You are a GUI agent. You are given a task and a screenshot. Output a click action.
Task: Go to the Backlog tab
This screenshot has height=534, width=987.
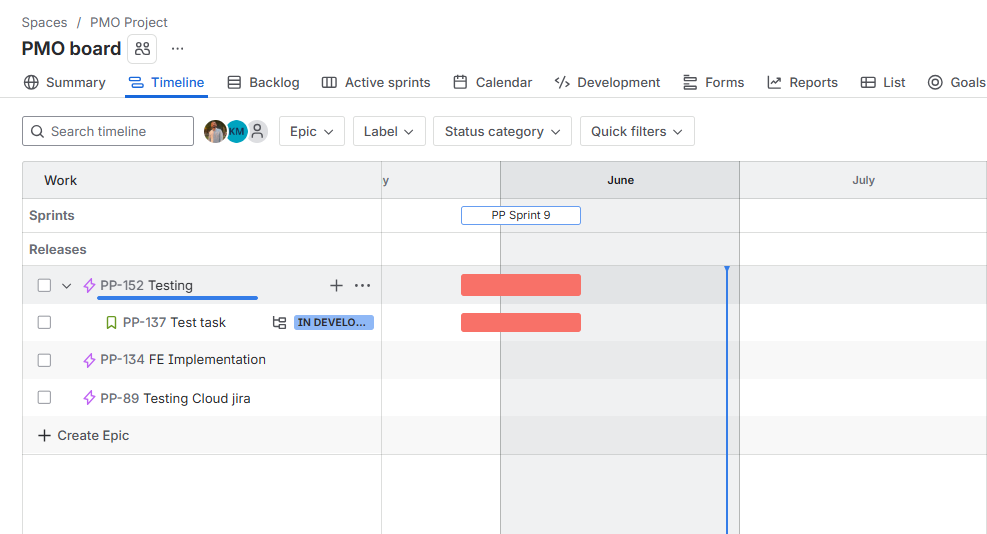click(263, 82)
